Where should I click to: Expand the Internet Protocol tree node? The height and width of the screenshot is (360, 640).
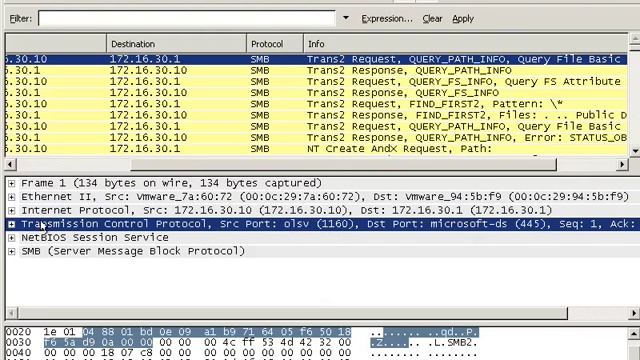coord(11,211)
